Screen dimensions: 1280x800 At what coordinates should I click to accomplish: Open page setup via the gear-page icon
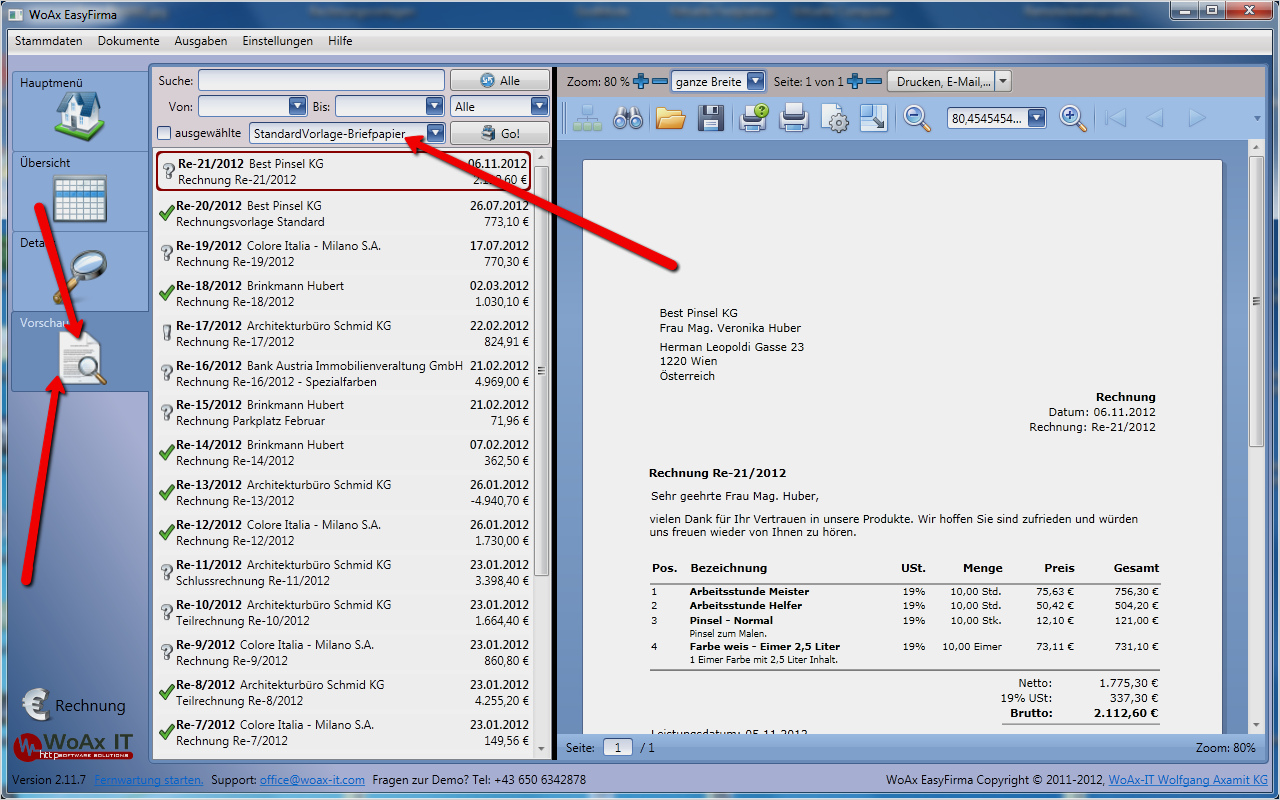(834, 118)
